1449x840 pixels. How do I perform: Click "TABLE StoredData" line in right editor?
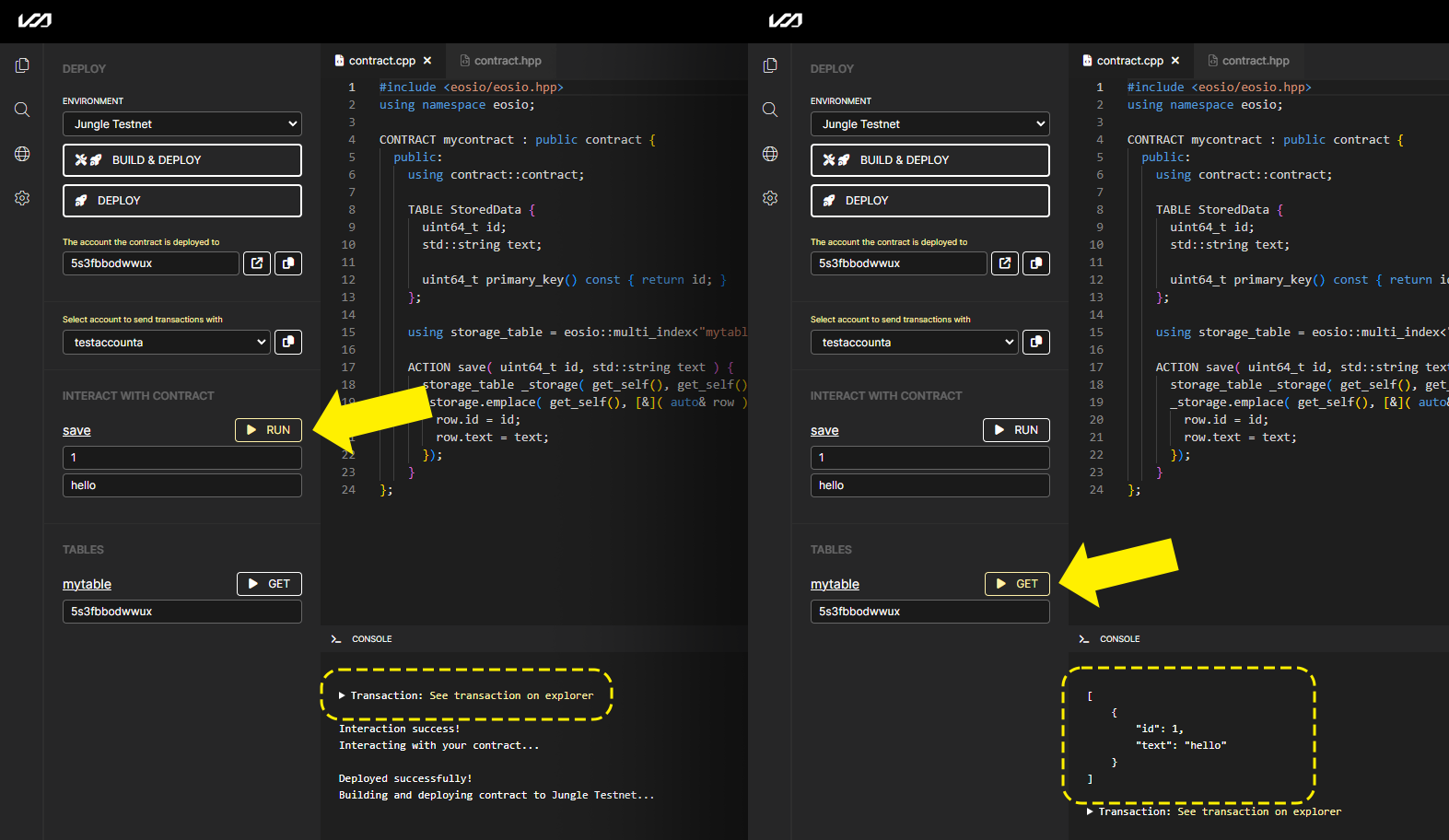pyautogui.click(x=1220, y=210)
